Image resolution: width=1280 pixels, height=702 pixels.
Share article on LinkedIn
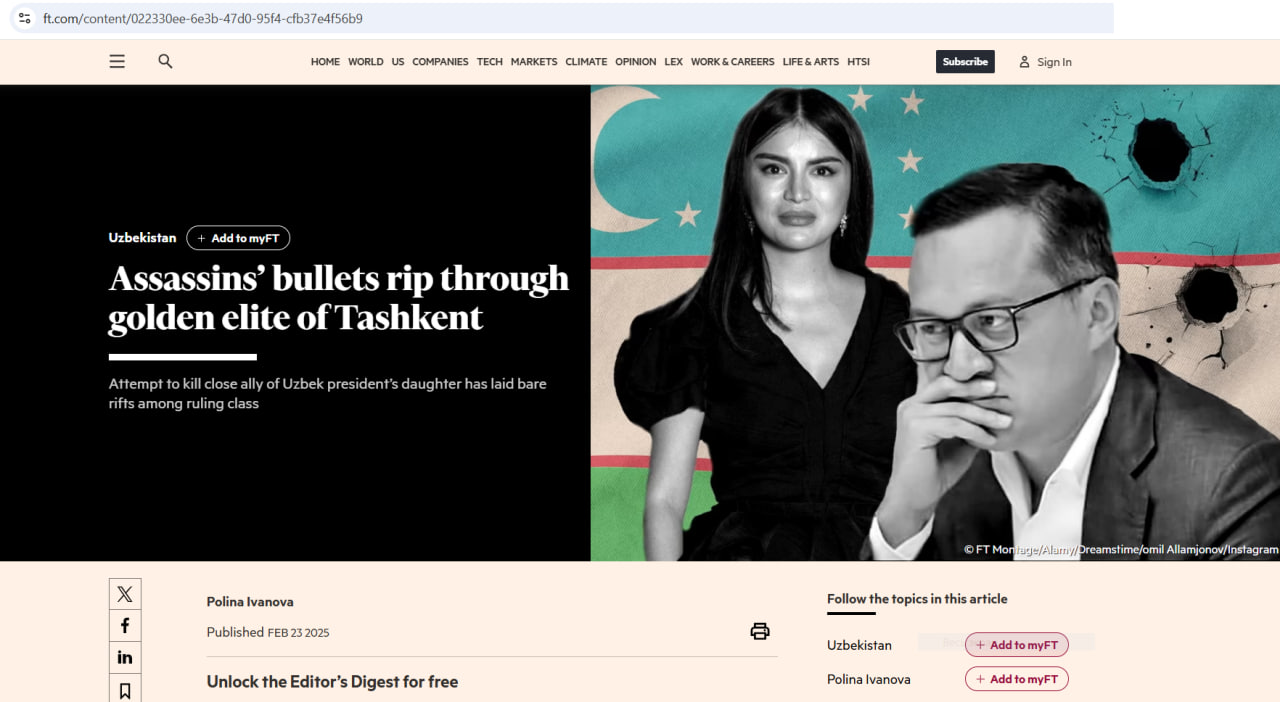click(x=125, y=658)
